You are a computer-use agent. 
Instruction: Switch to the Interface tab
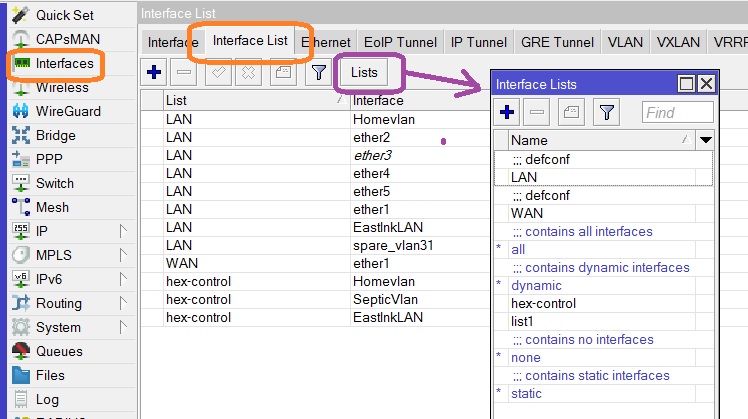173,42
